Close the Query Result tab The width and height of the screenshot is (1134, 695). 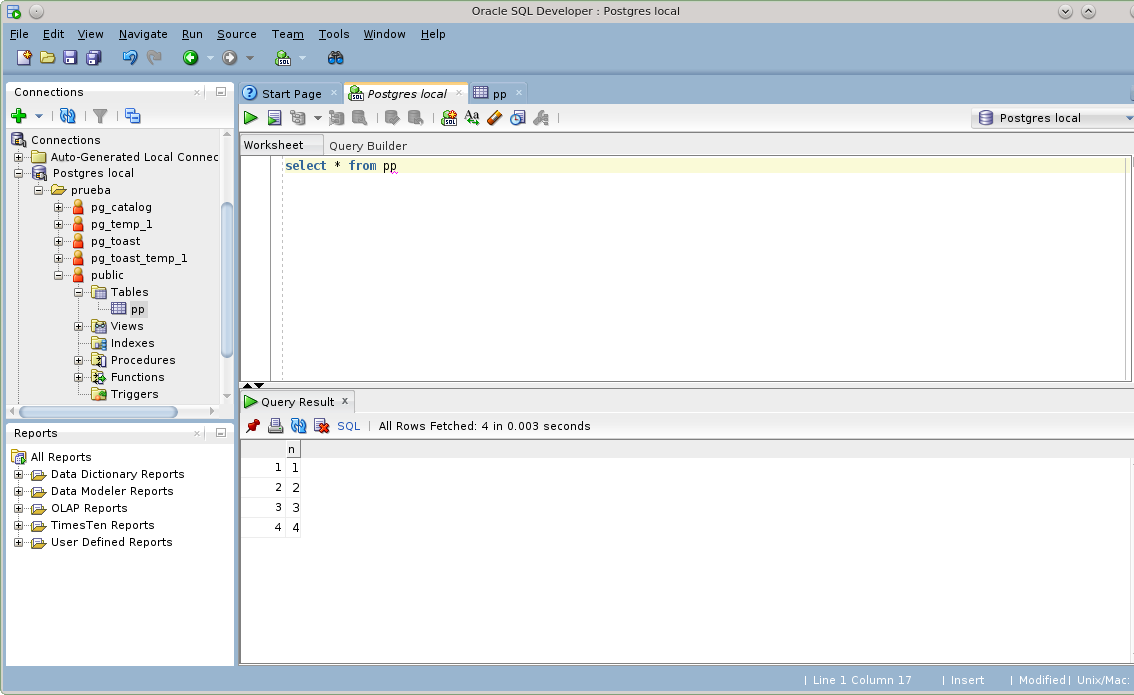click(345, 401)
